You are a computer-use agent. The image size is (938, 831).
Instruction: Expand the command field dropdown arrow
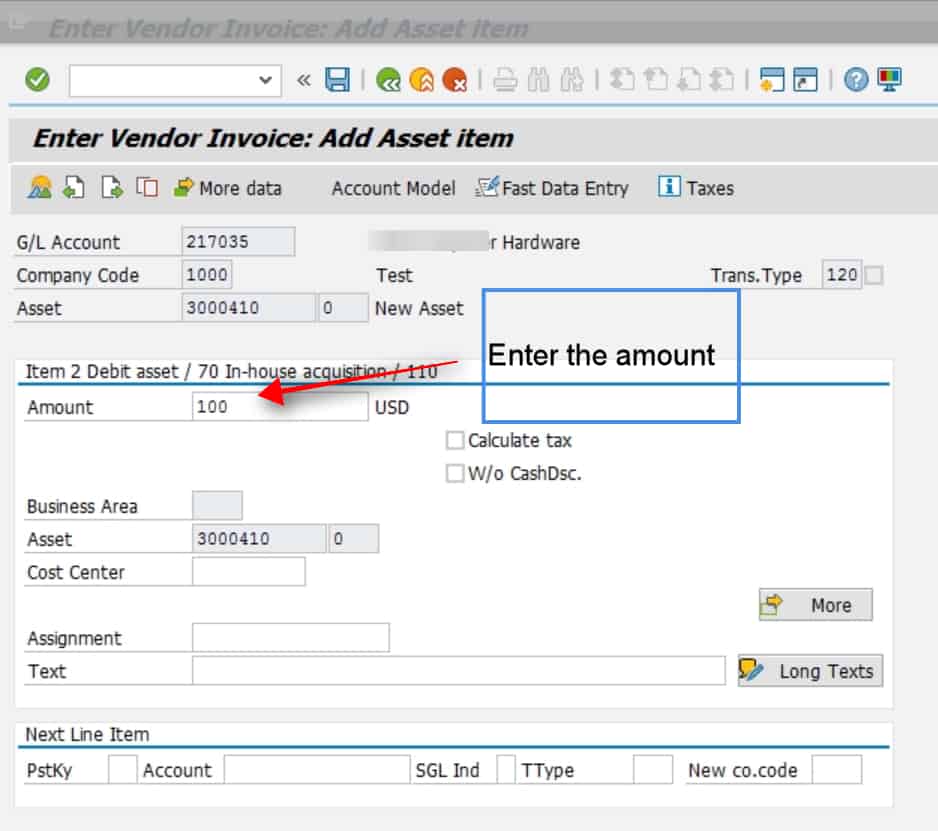265,80
